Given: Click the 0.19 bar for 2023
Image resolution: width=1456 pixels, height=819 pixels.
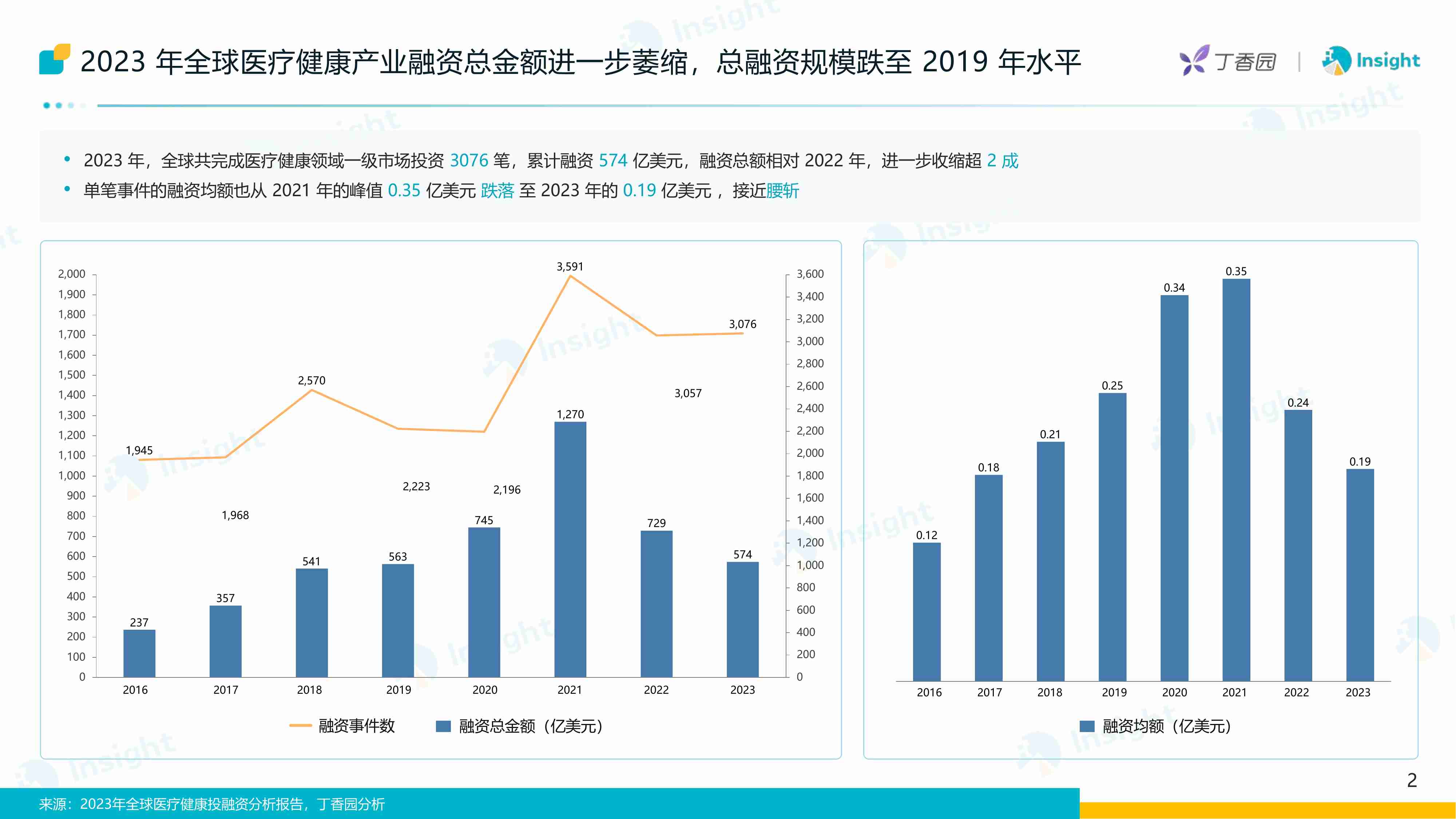Looking at the screenshot, I should point(1360,575).
